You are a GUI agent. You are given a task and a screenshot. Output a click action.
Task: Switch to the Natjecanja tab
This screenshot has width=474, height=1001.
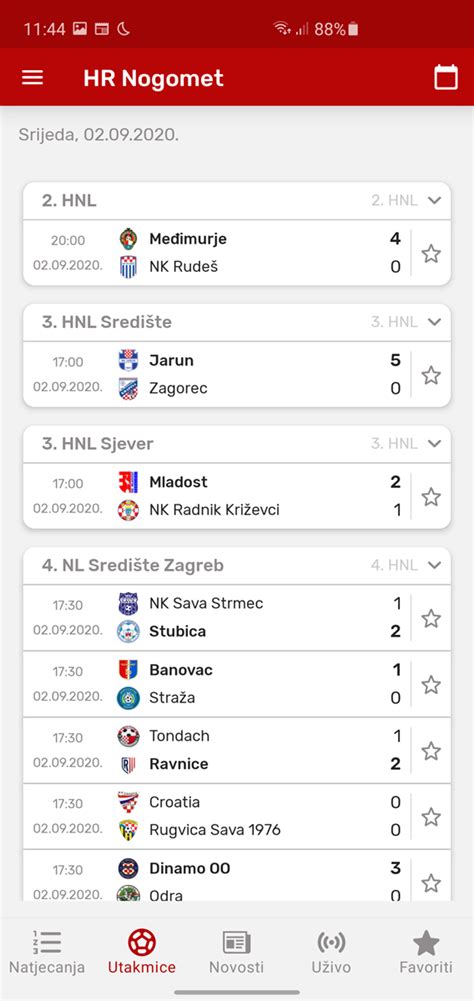[x=47, y=952]
